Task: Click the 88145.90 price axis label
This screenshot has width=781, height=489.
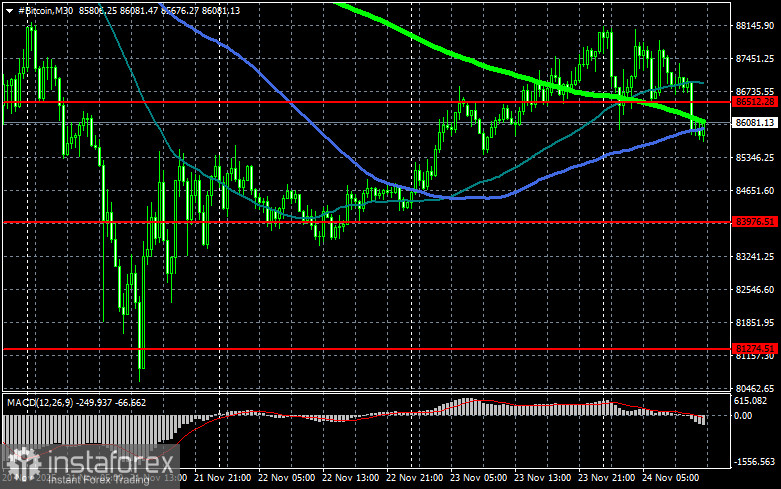Action: (755, 25)
